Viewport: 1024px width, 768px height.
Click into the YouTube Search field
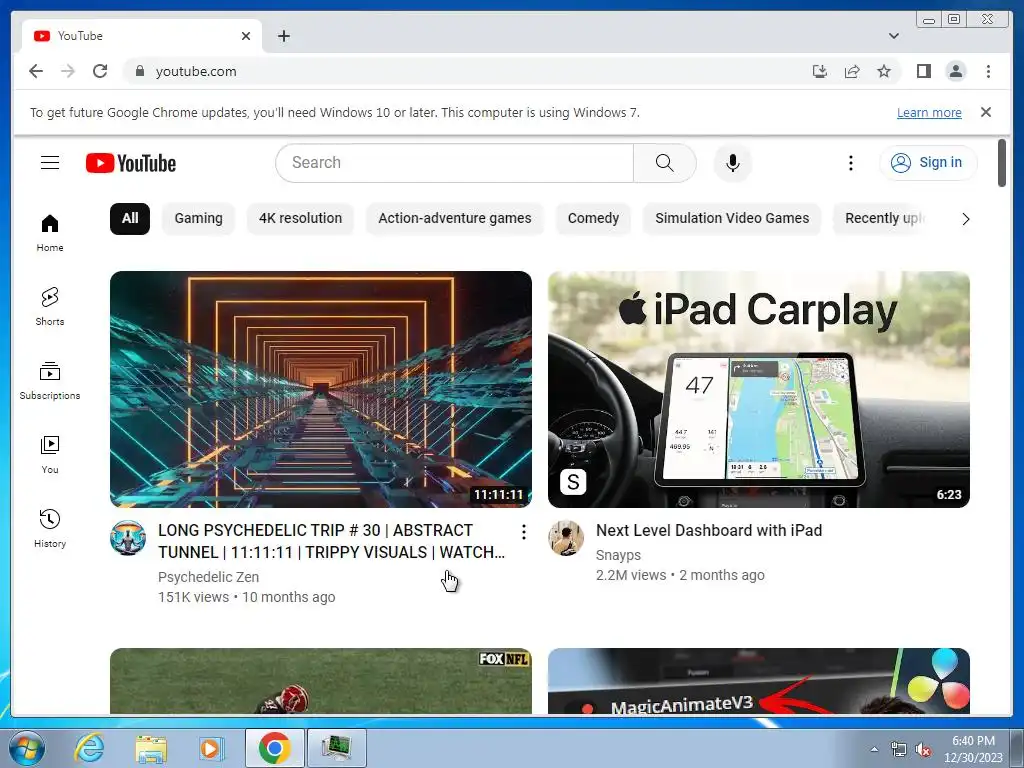[455, 163]
